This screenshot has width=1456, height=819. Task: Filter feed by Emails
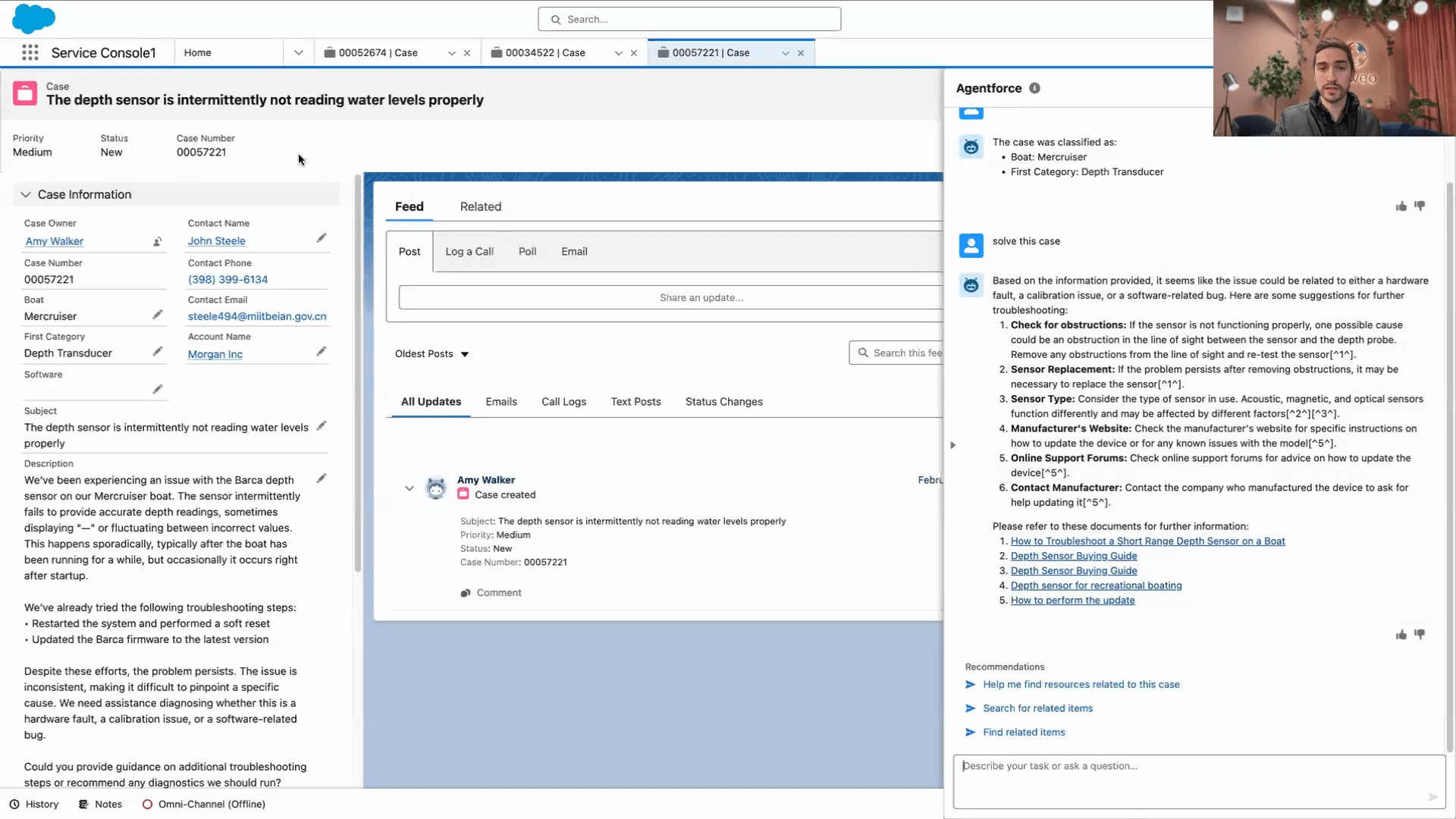click(x=501, y=402)
